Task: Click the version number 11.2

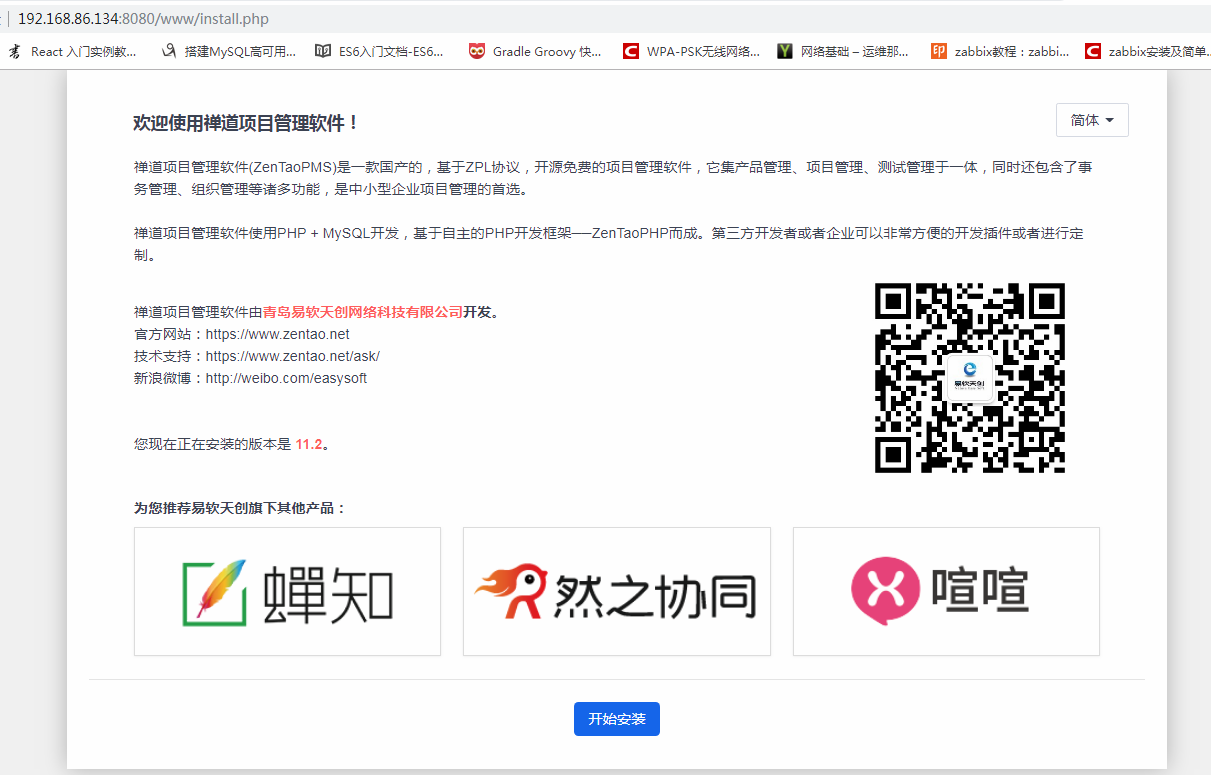Action: tap(309, 444)
